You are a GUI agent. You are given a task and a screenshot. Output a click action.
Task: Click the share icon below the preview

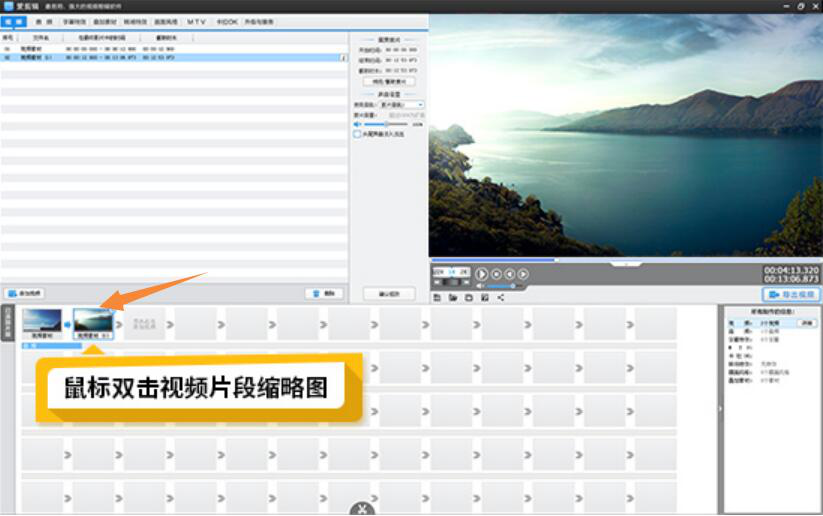pos(501,298)
